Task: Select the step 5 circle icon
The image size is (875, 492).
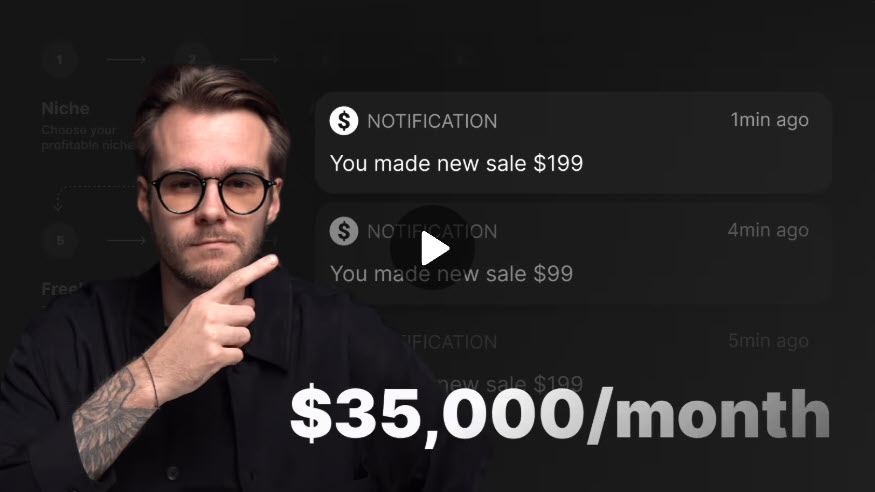Action: coord(59,240)
